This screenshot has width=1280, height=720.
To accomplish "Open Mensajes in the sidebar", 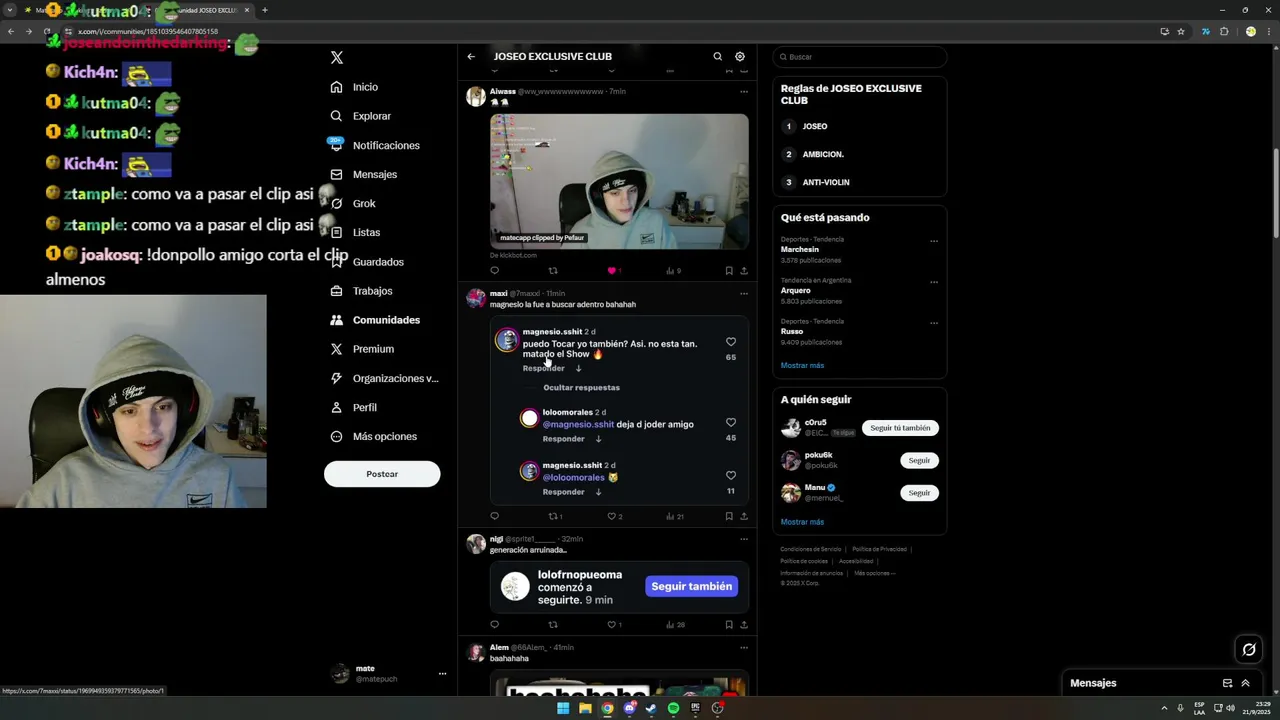I will (x=363, y=174).
